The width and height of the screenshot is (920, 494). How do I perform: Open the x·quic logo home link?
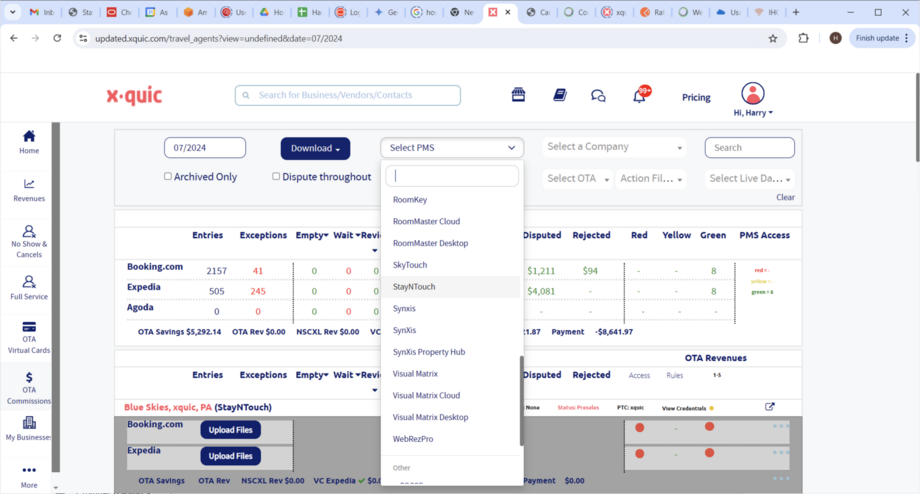[x=134, y=96]
